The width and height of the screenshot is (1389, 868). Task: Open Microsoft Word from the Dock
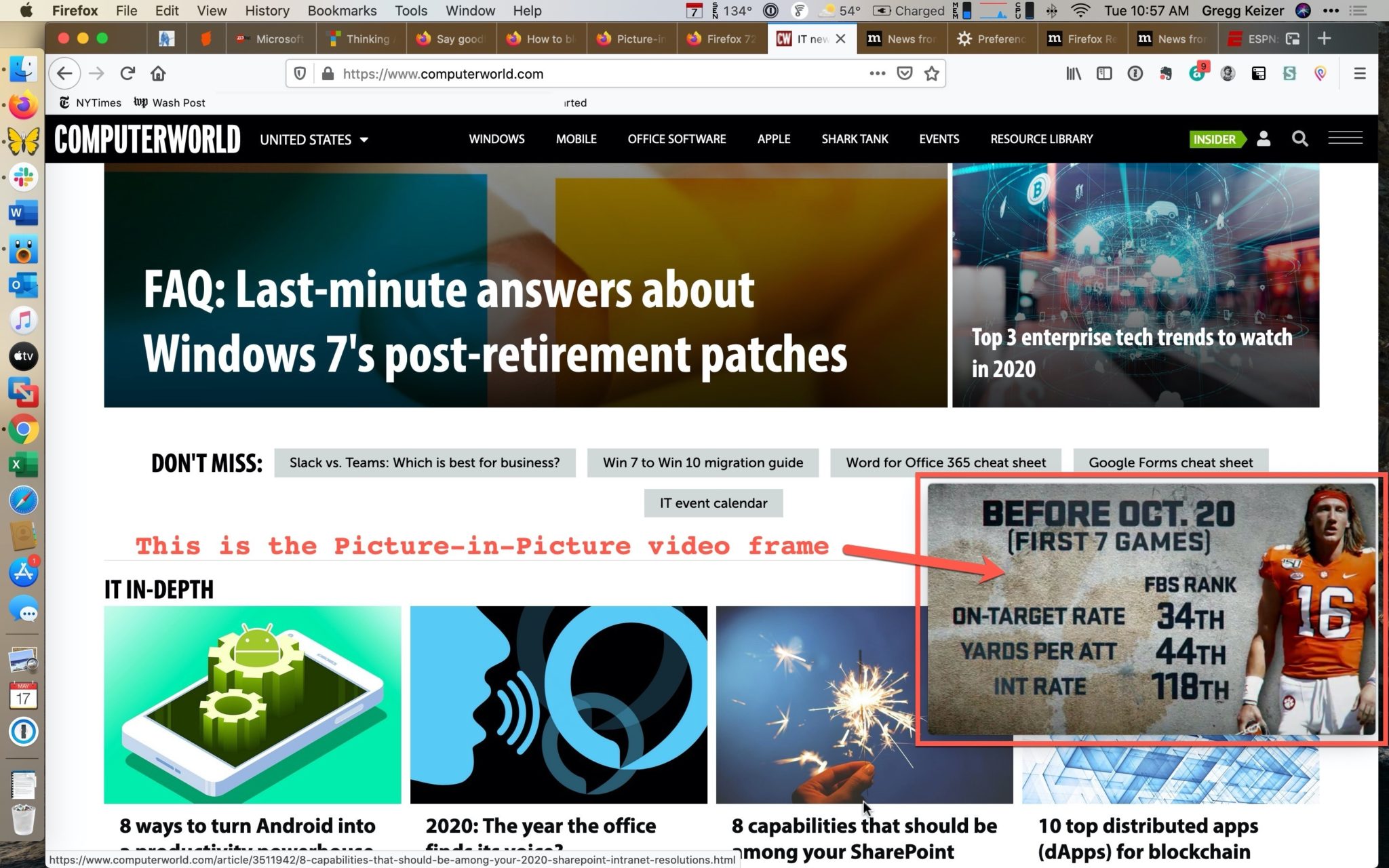(23, 214)
